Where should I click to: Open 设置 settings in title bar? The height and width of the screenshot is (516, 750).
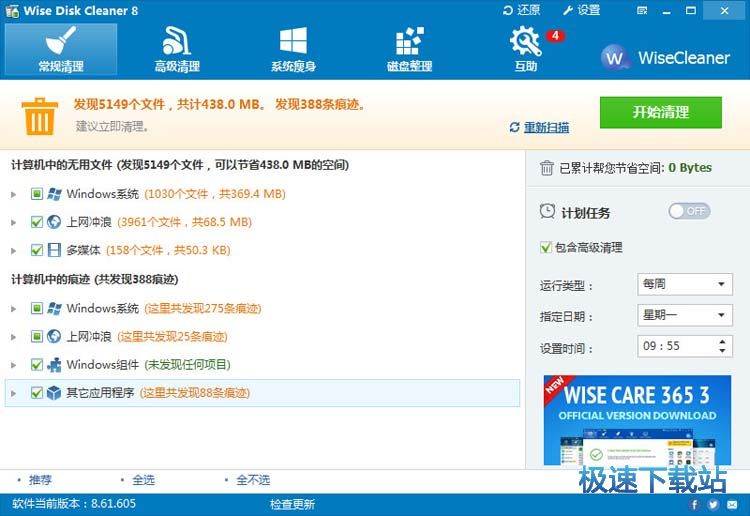[x=581, y=10]
